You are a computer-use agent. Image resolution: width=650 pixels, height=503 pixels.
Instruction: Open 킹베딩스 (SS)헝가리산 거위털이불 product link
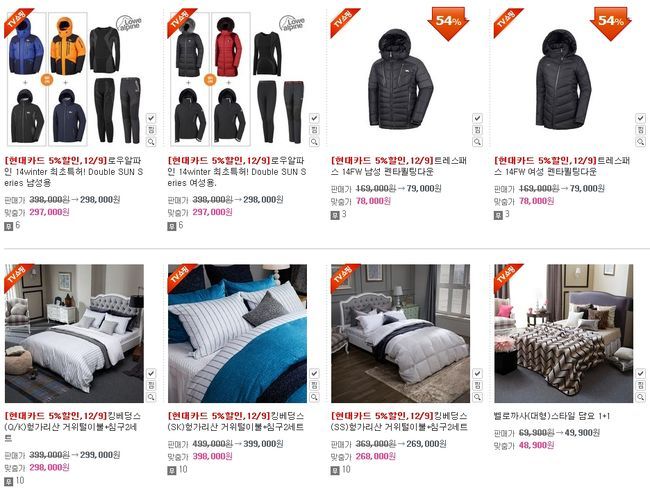[x=399, y=421]
